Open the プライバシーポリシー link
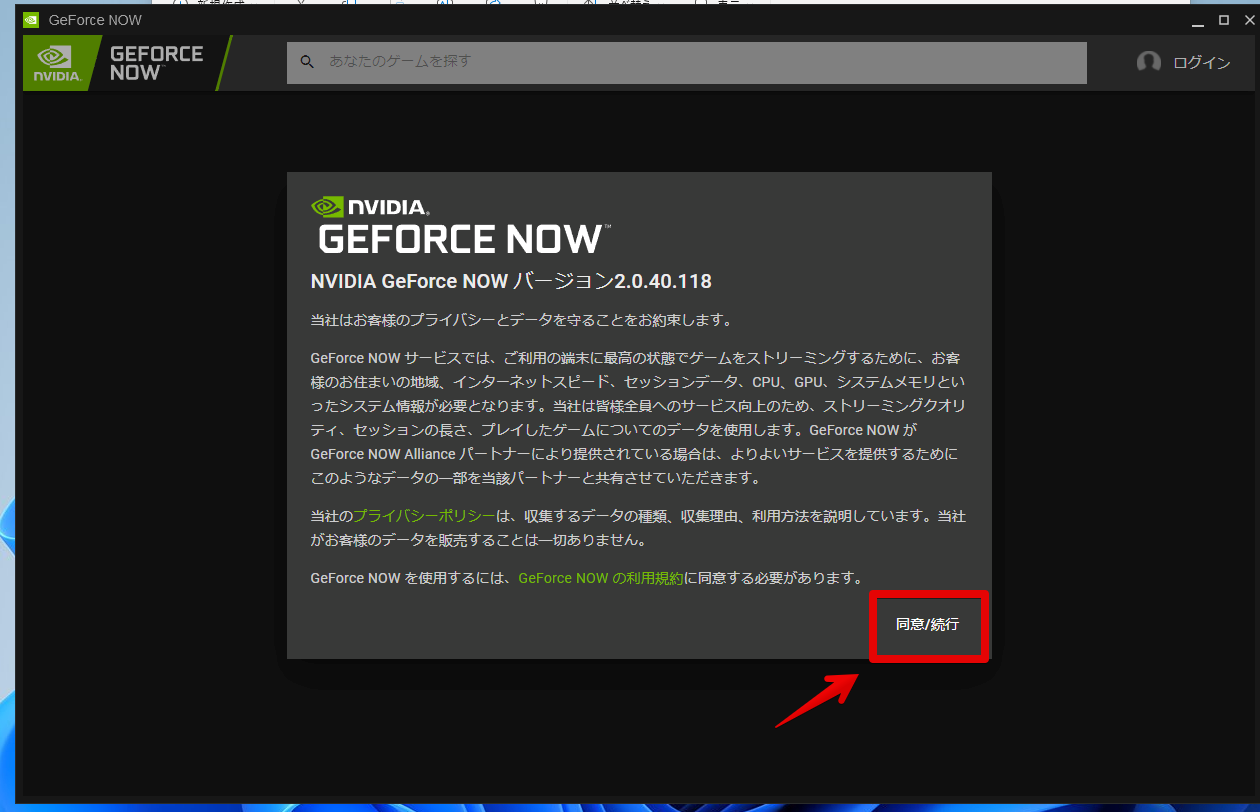The height and width of the screenshot is (812, 1260). 424,517
